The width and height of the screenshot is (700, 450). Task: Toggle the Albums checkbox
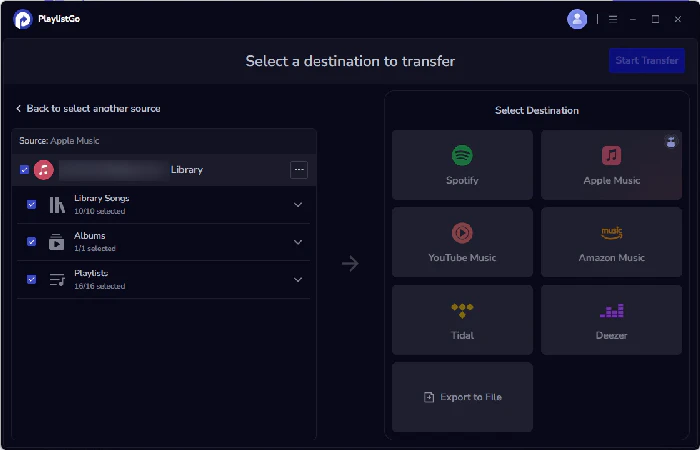(x=32, y=242)
